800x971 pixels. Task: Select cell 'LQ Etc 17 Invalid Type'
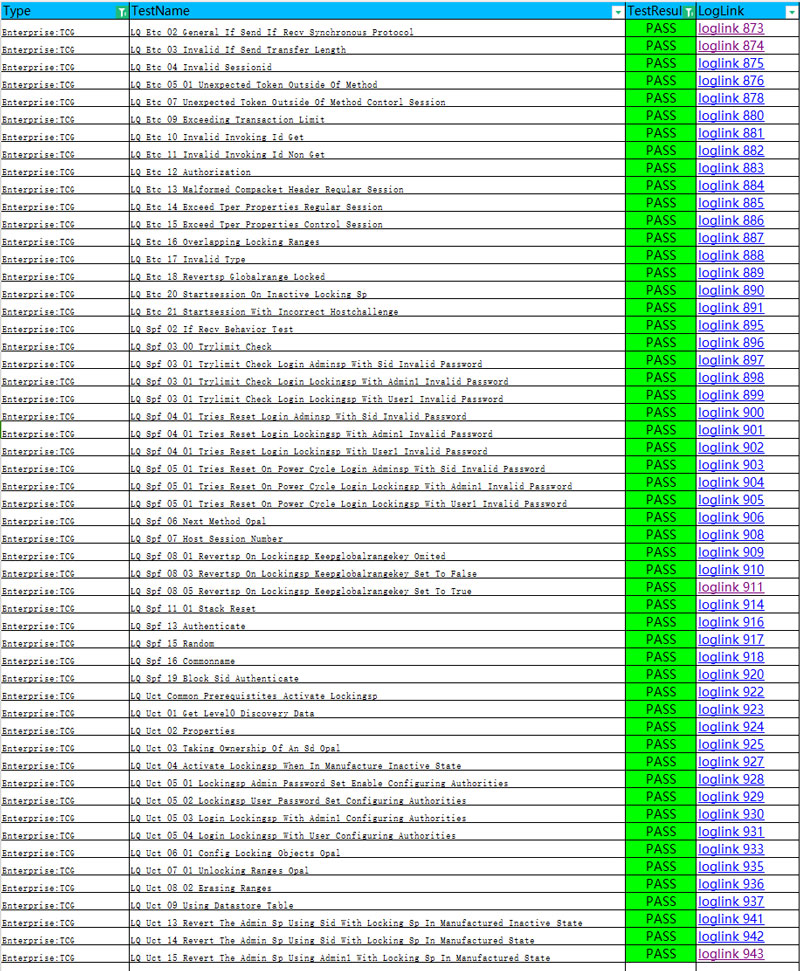click(377, 256)
